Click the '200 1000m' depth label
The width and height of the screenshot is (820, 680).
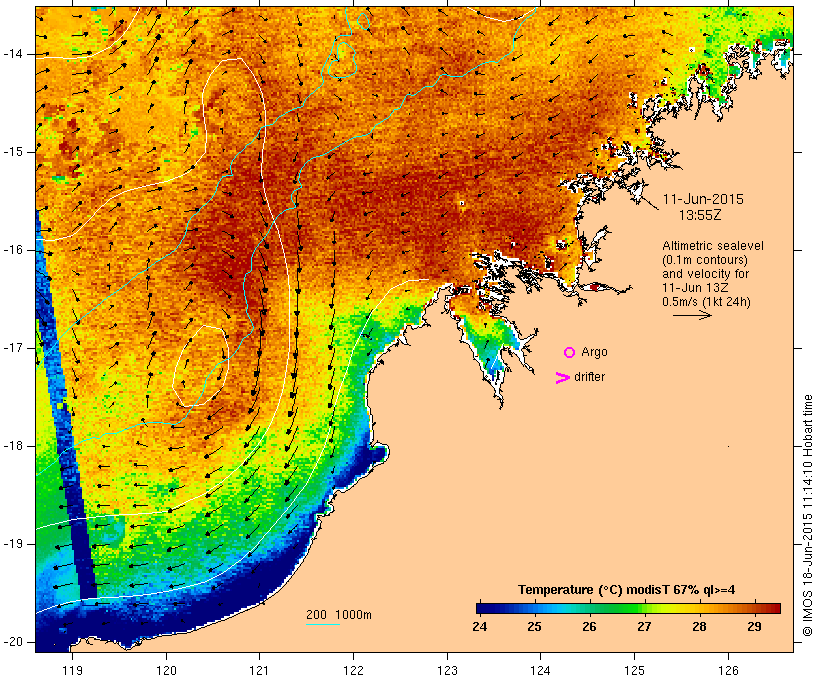pyautogui.click(x=339, y=615)
